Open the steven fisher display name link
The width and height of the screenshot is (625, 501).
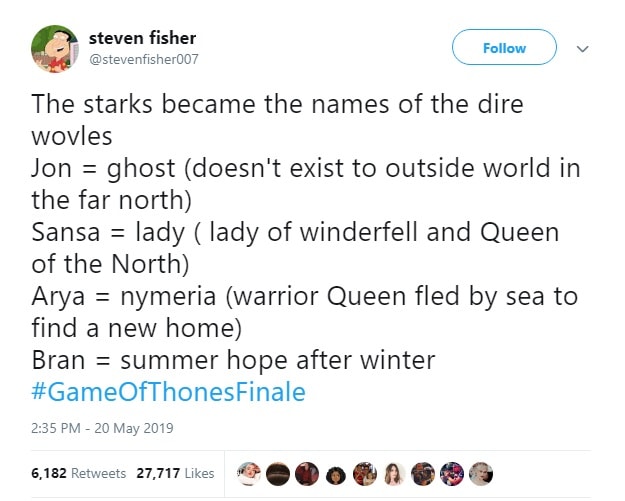[x=142, y=38]
